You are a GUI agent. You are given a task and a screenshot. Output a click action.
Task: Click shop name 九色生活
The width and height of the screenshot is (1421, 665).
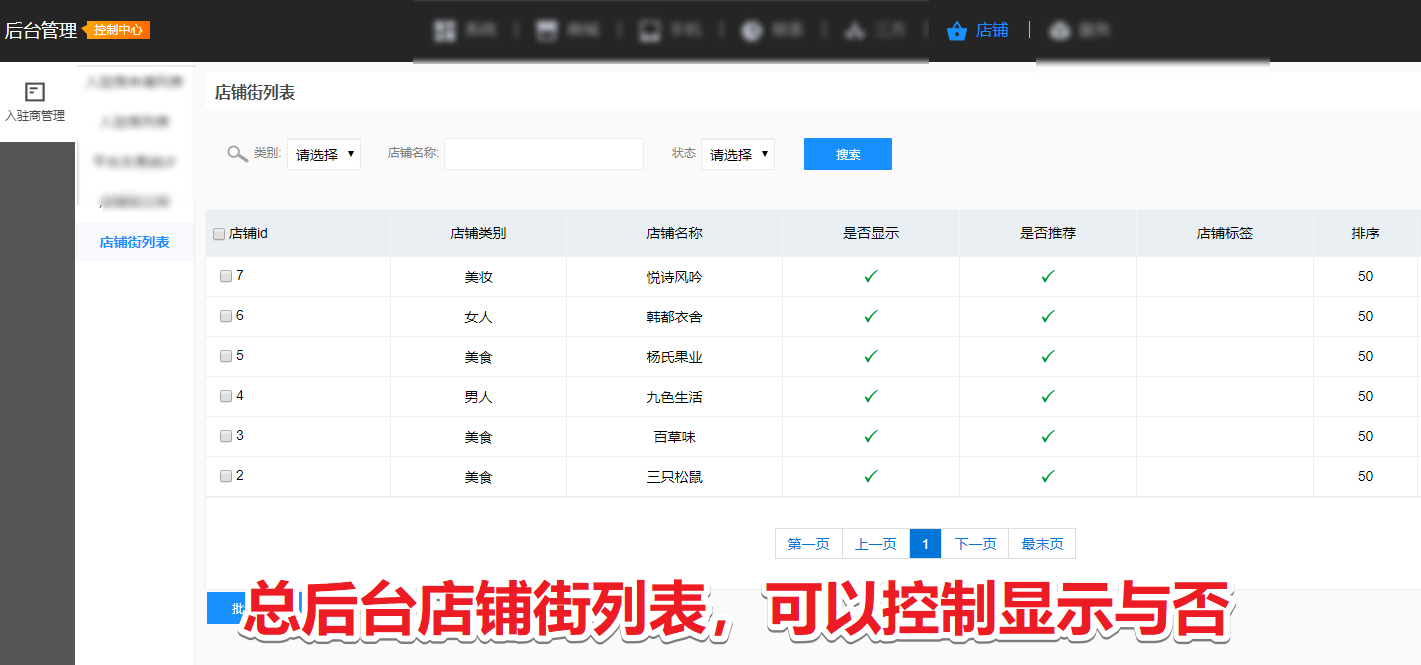(x=675, y=397)
